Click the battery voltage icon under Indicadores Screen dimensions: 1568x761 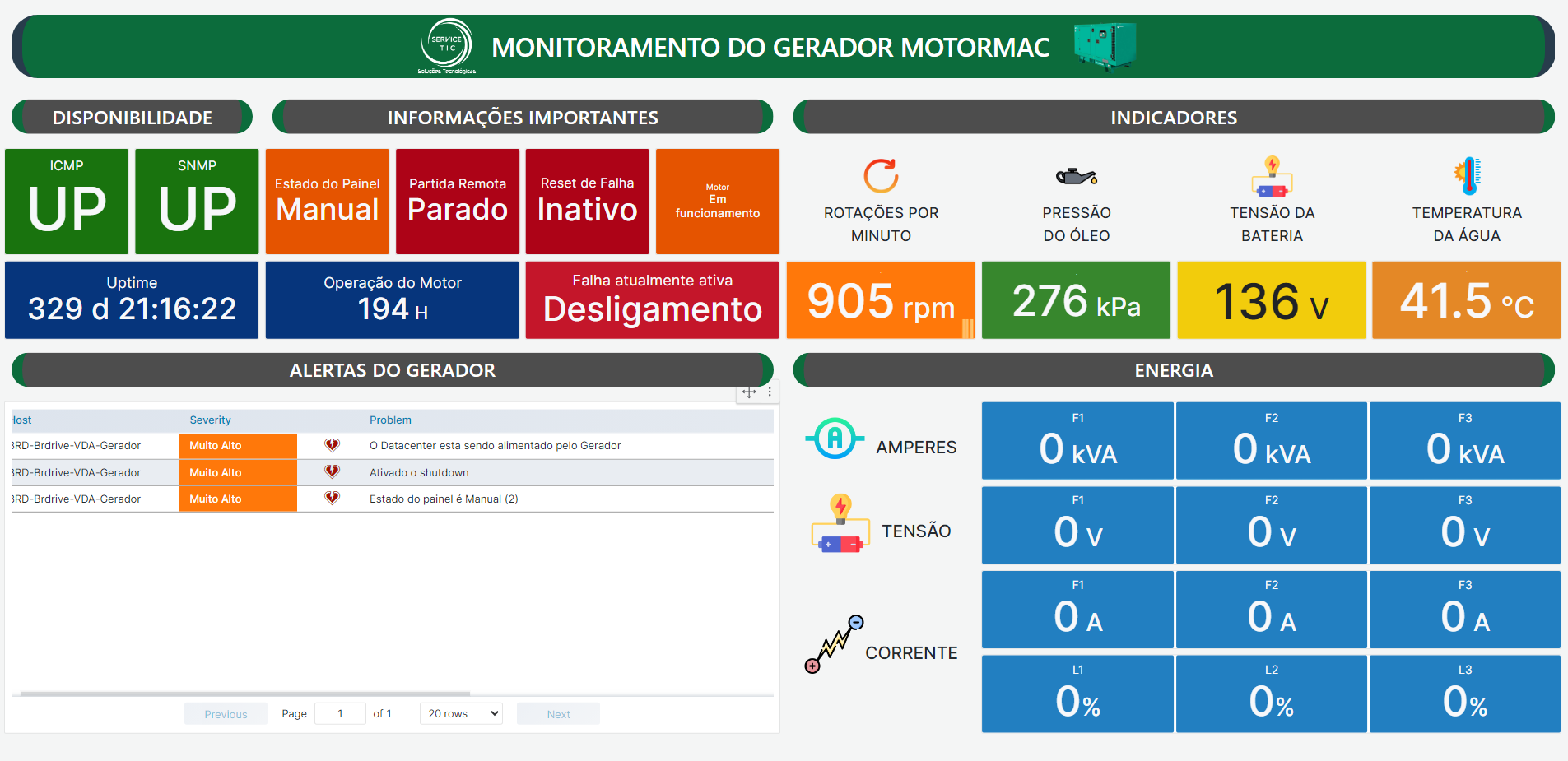coord(1272,176)
